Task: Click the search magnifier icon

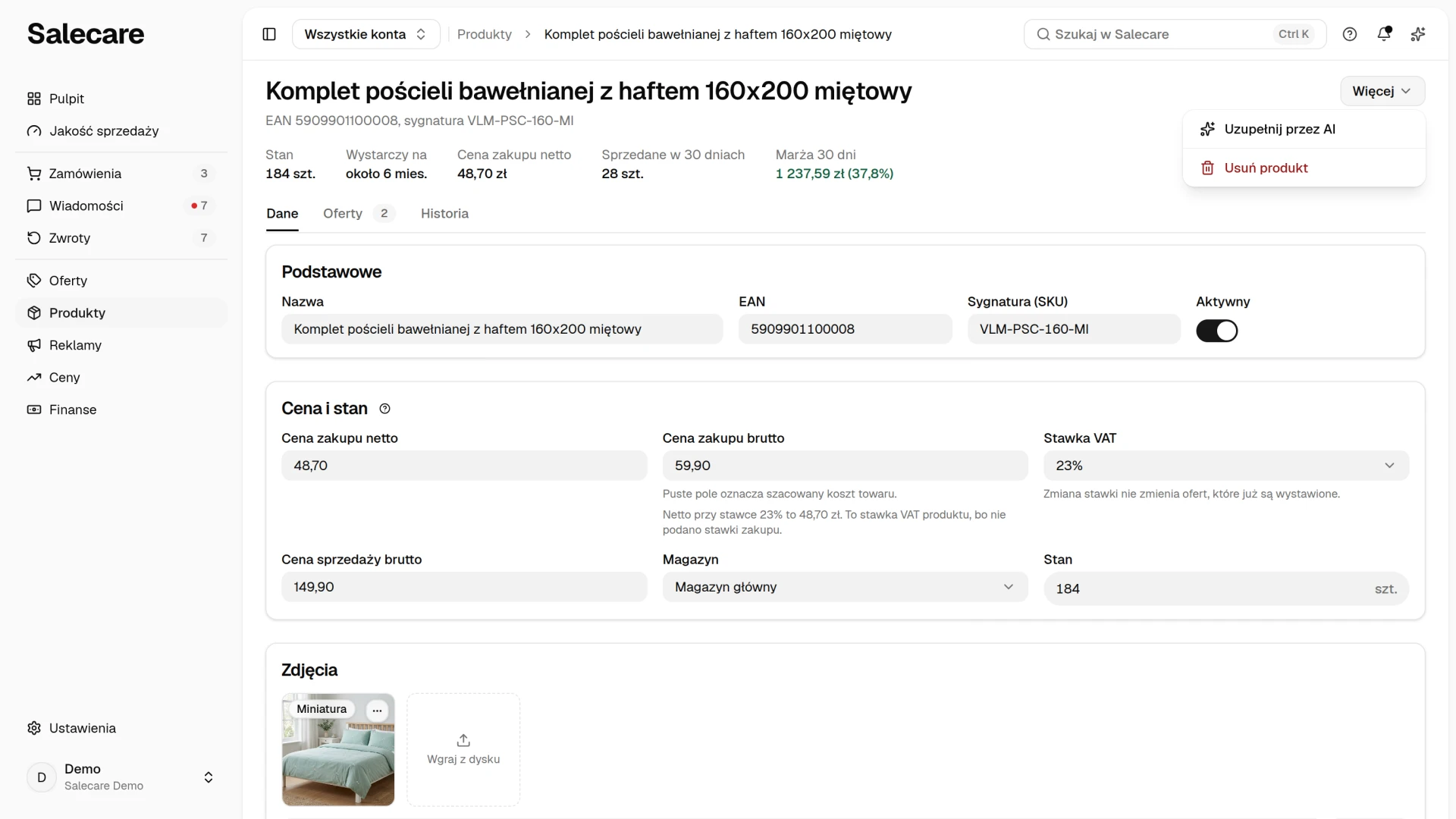Action: tap(1043, 34)
